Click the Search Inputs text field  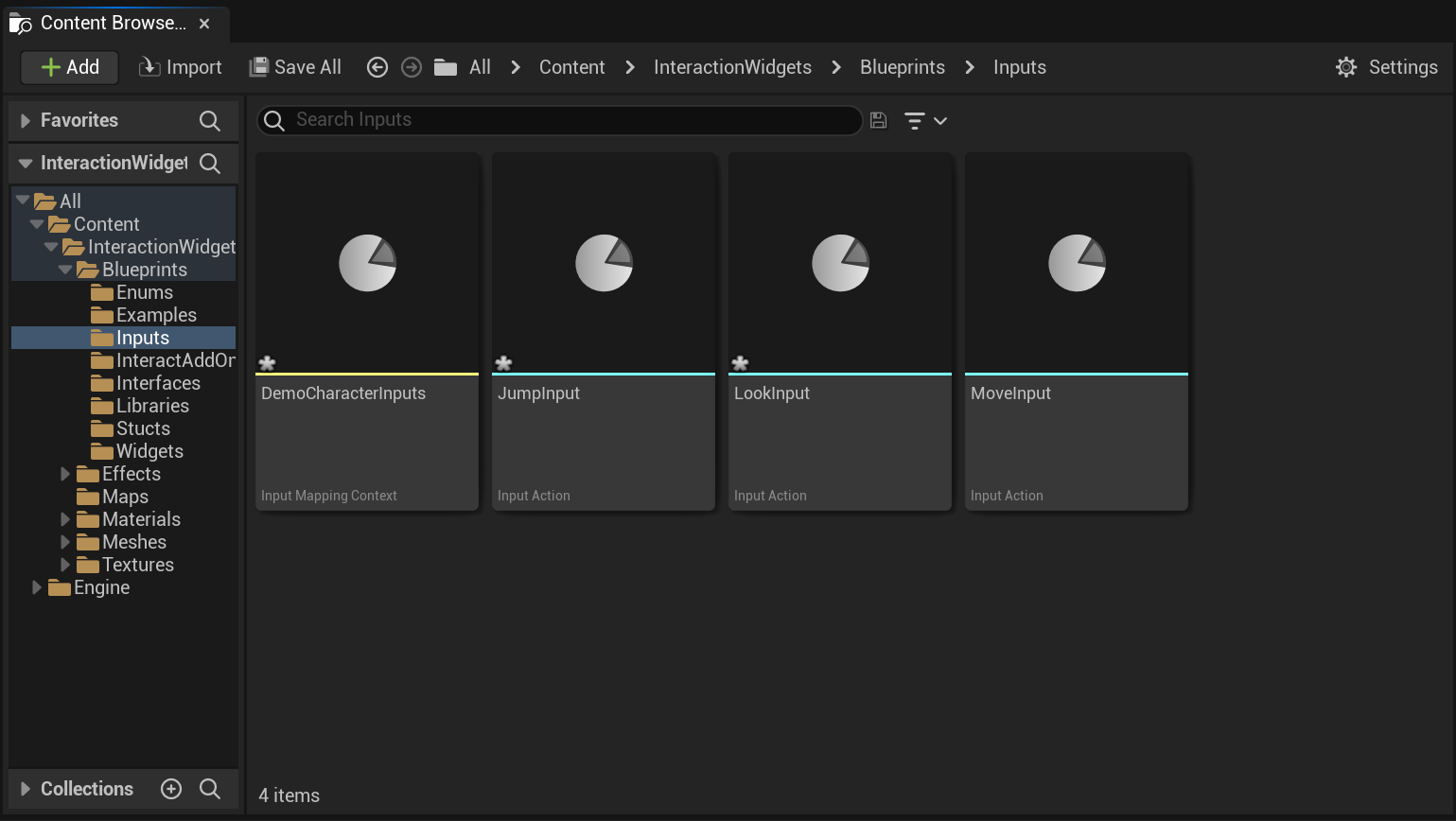[x=568, y=120]
